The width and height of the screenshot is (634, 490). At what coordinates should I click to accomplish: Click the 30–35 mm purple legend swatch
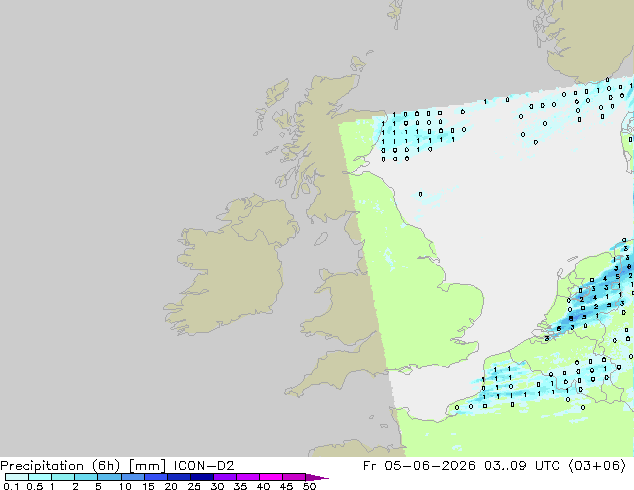pyautogui.click(x=225, y=477)
